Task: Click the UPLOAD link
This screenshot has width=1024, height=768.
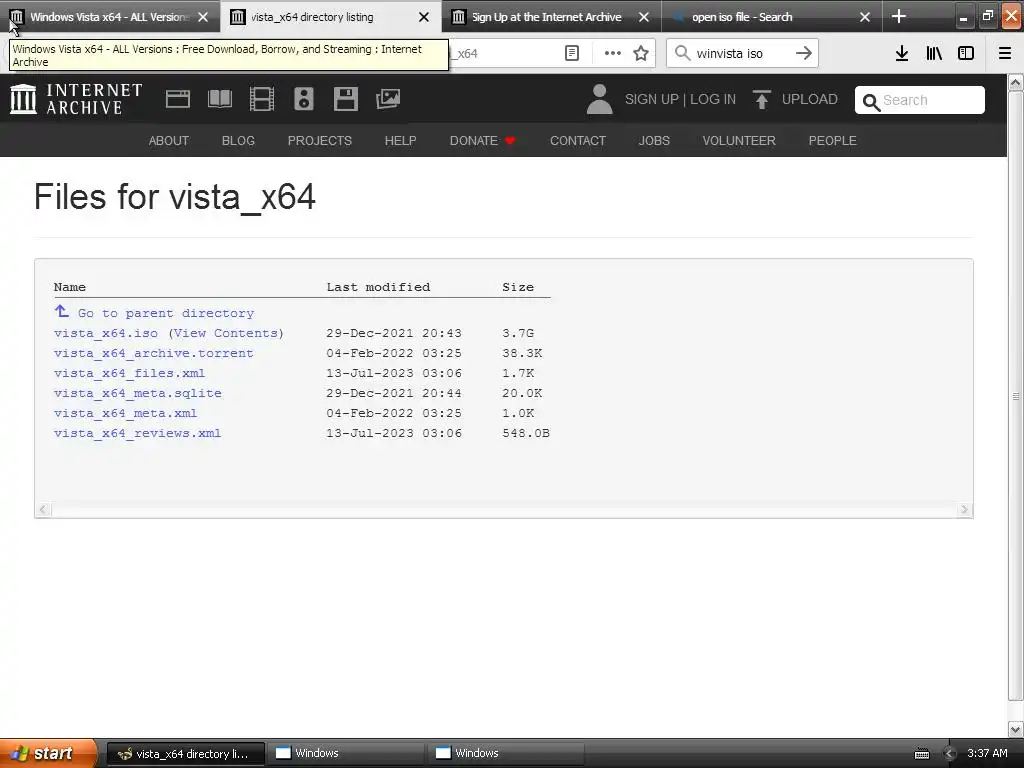Action: tap(810, 99)
